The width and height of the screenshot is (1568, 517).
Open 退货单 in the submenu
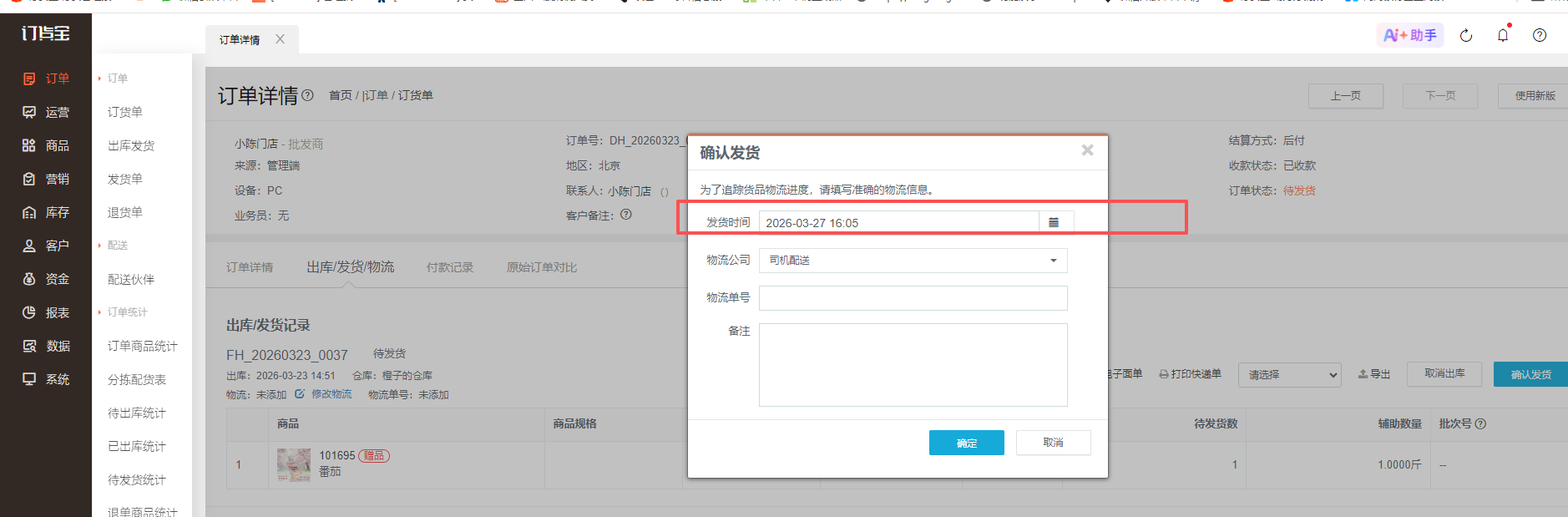[x=125, y=212]
